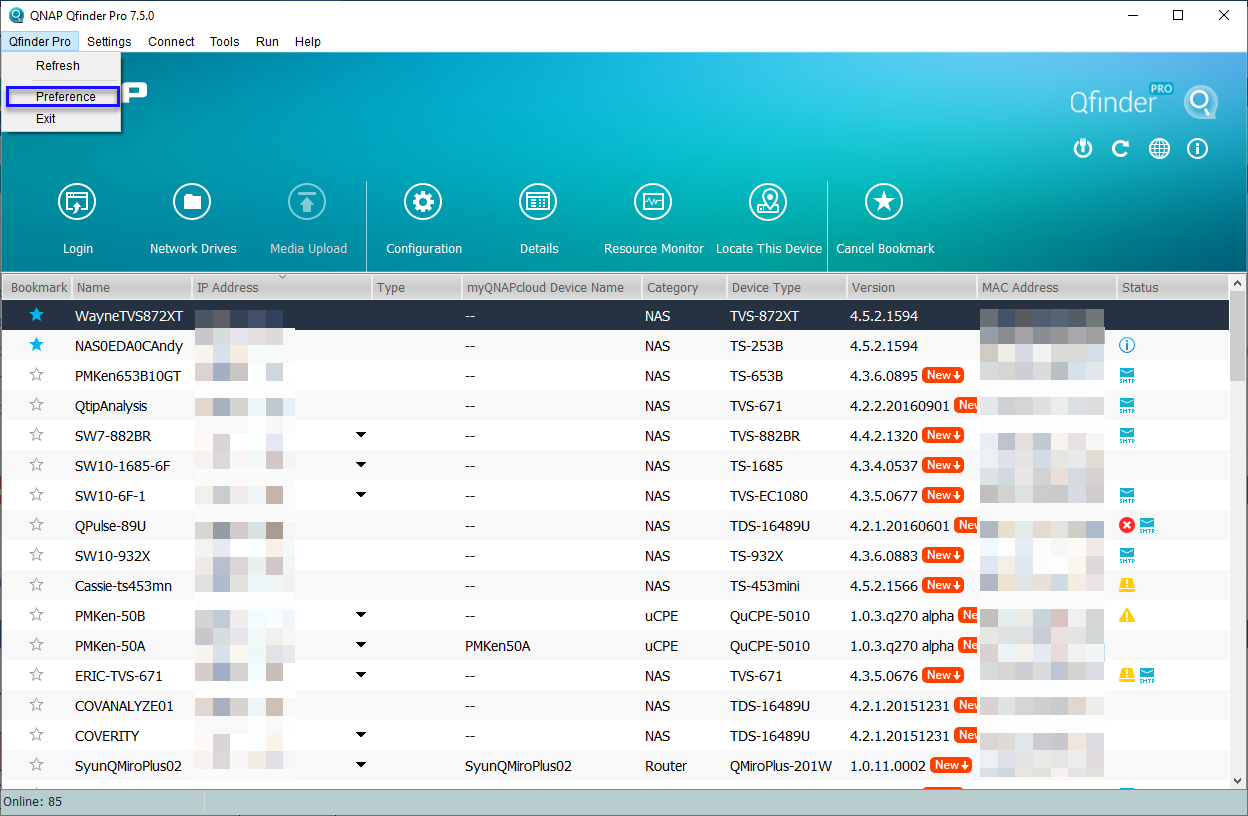1248x816 pixels.
Task: Toggle bookmark star for NAS0EDA0CAndy
Action: pyautogui.click(x=37, y=345)
